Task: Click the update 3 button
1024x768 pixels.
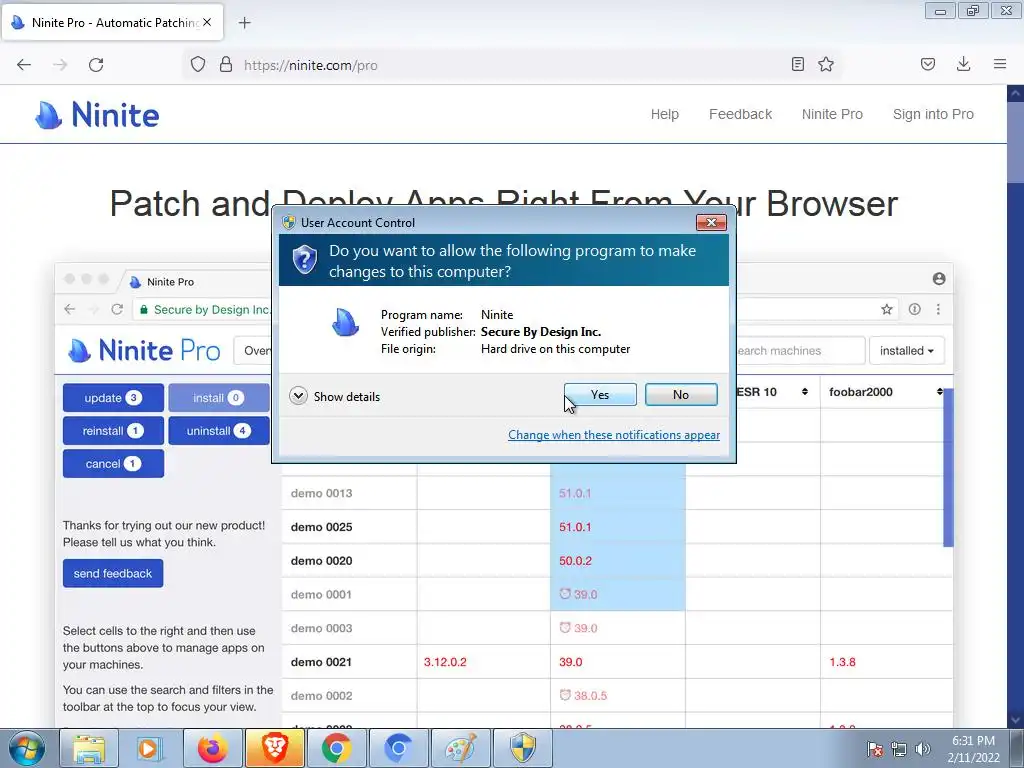Action: tap(113, 398)
